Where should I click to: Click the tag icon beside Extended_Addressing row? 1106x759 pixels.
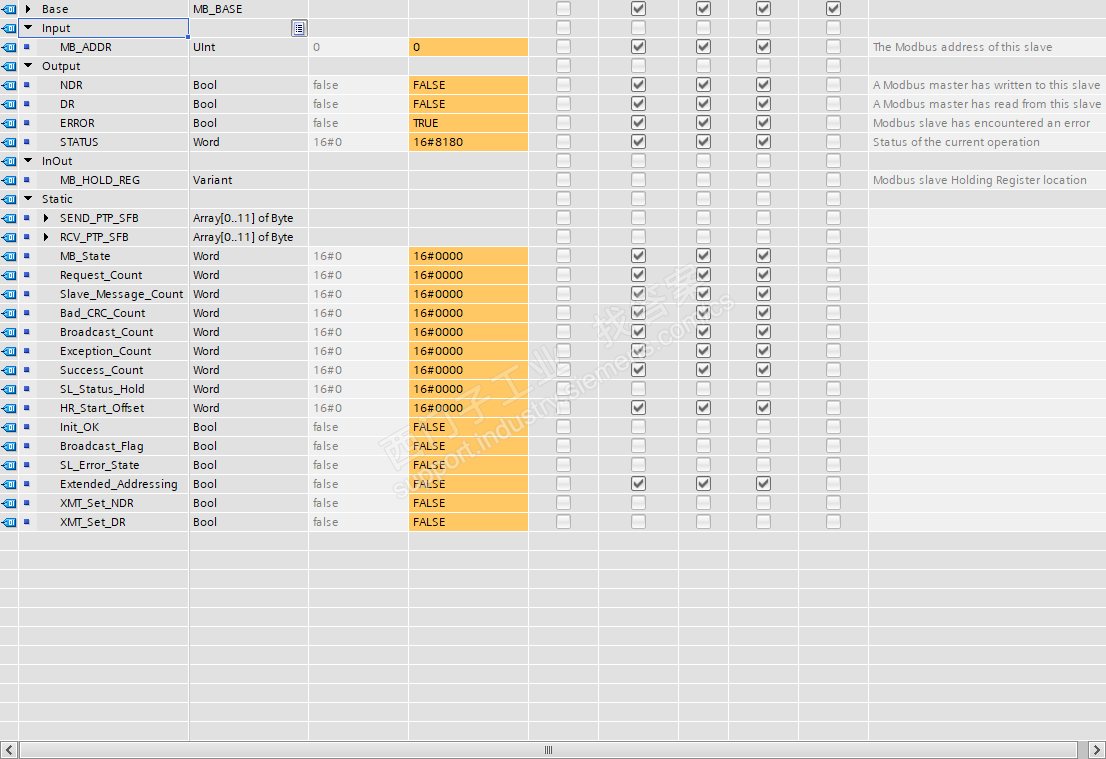point(9,485)
